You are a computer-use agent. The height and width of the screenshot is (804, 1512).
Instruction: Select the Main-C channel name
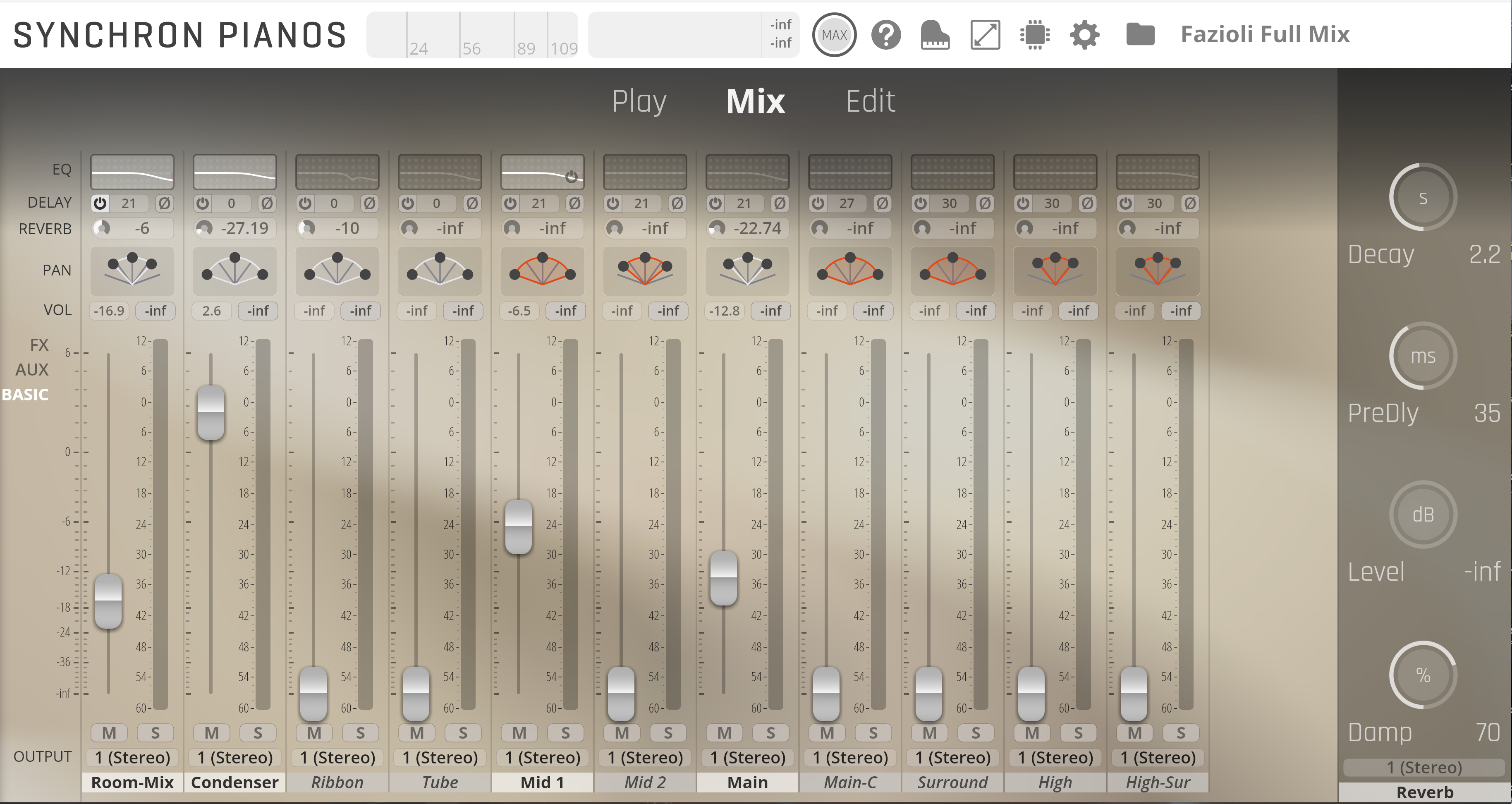point(850,782)
